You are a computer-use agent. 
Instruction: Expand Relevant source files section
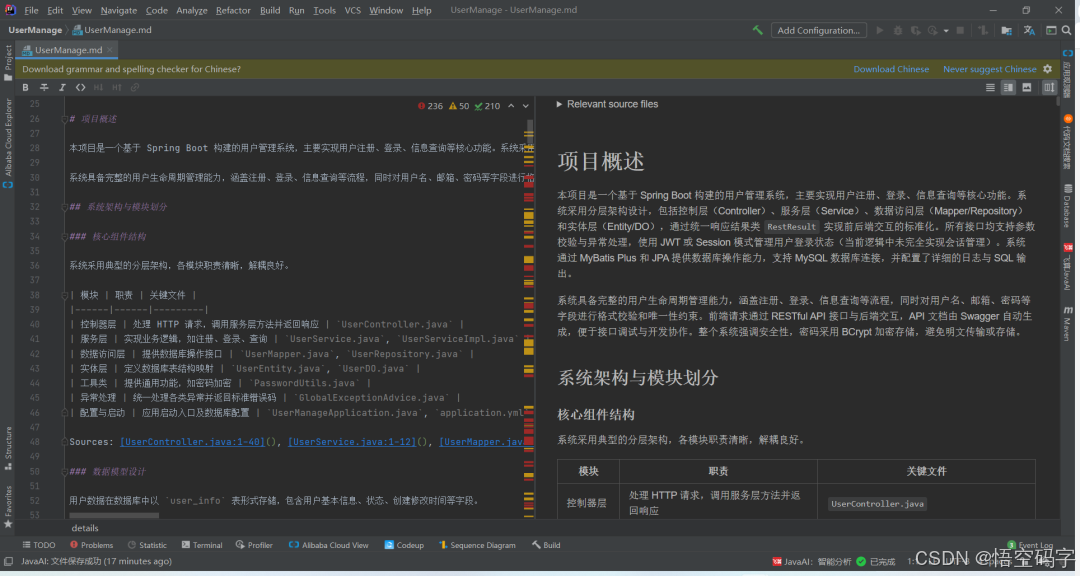tap(607, 104)
